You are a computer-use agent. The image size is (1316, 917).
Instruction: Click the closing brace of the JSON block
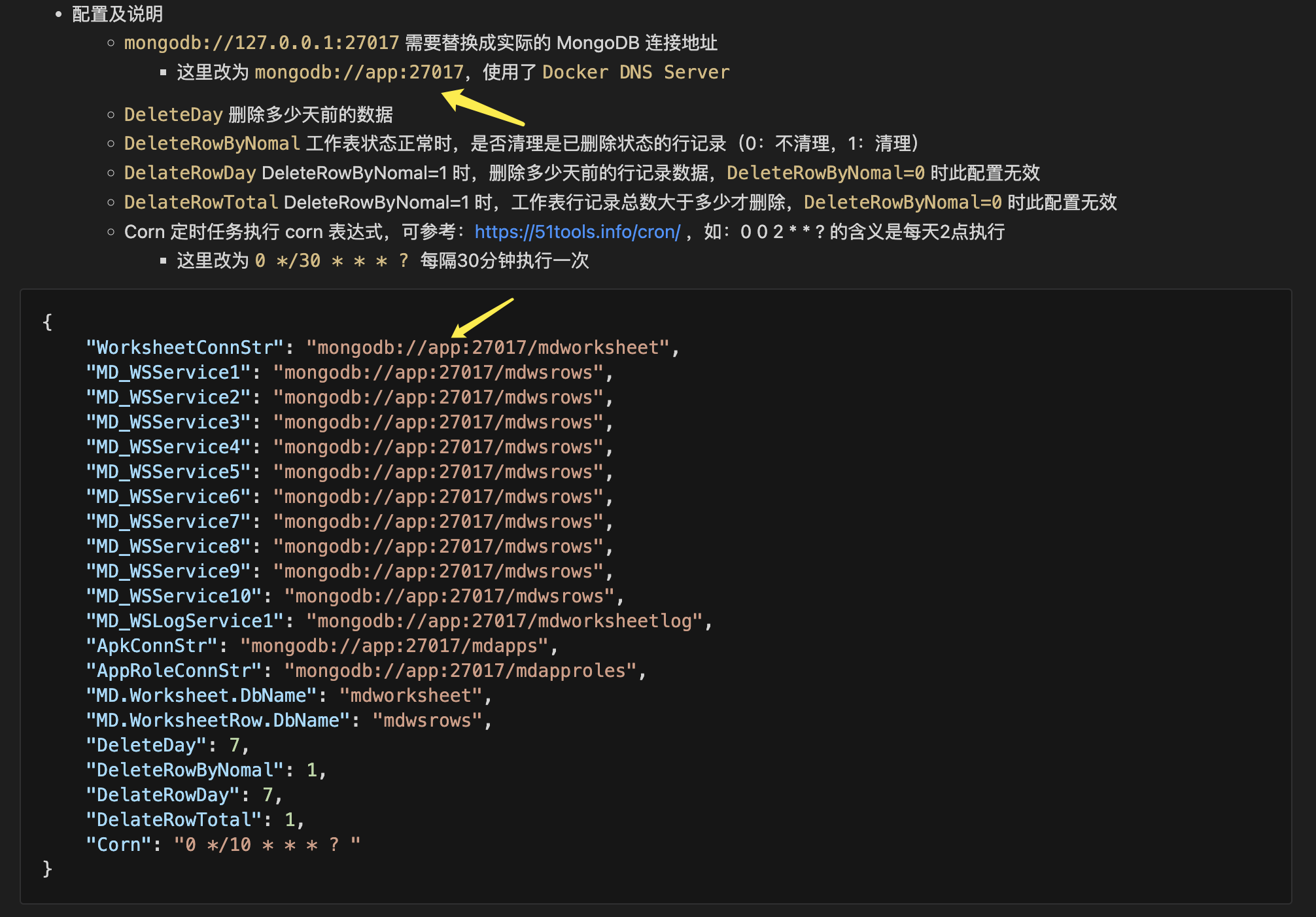pos(47,869)
